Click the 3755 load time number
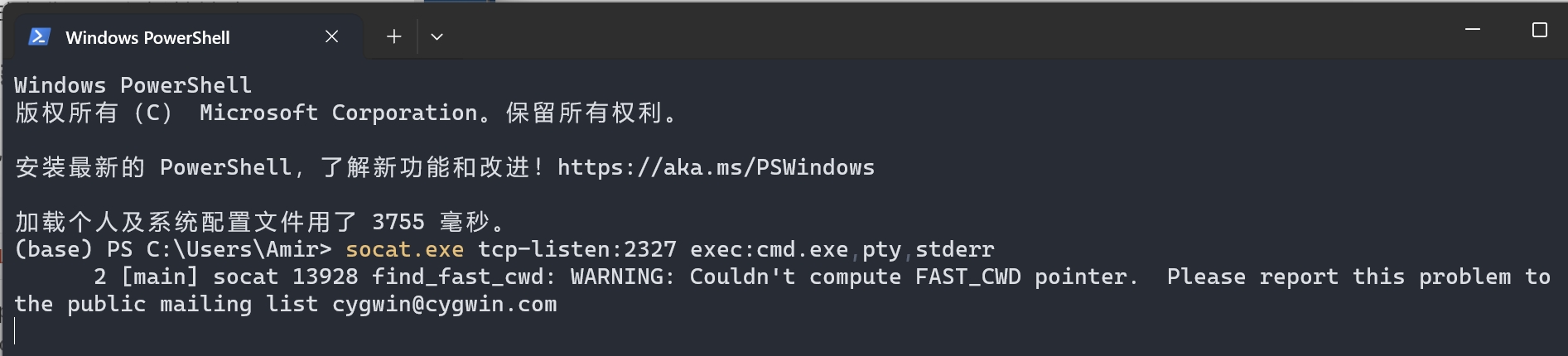 pyautogui.click(x=398, y=222)
